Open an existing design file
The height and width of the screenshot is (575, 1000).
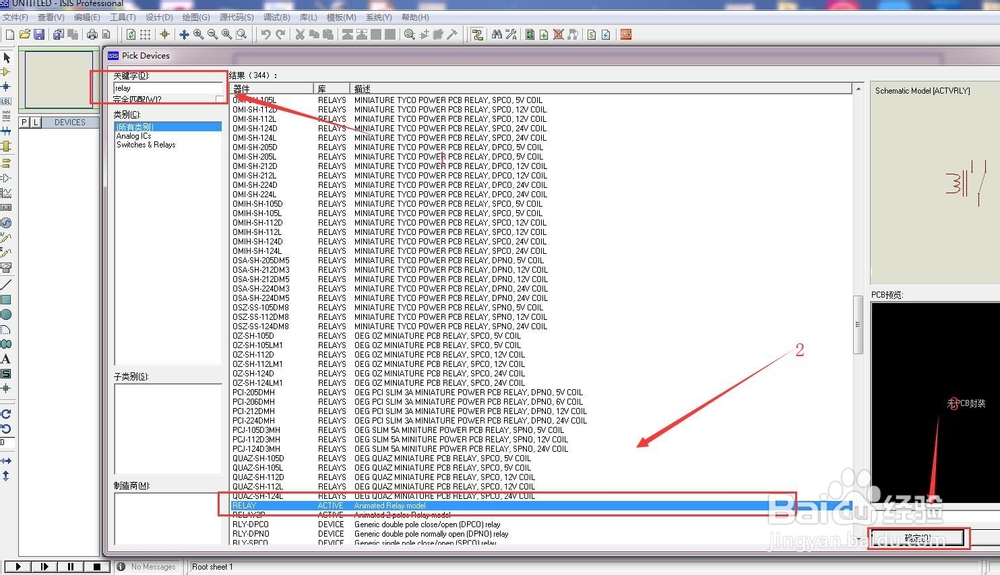(25, 34)
